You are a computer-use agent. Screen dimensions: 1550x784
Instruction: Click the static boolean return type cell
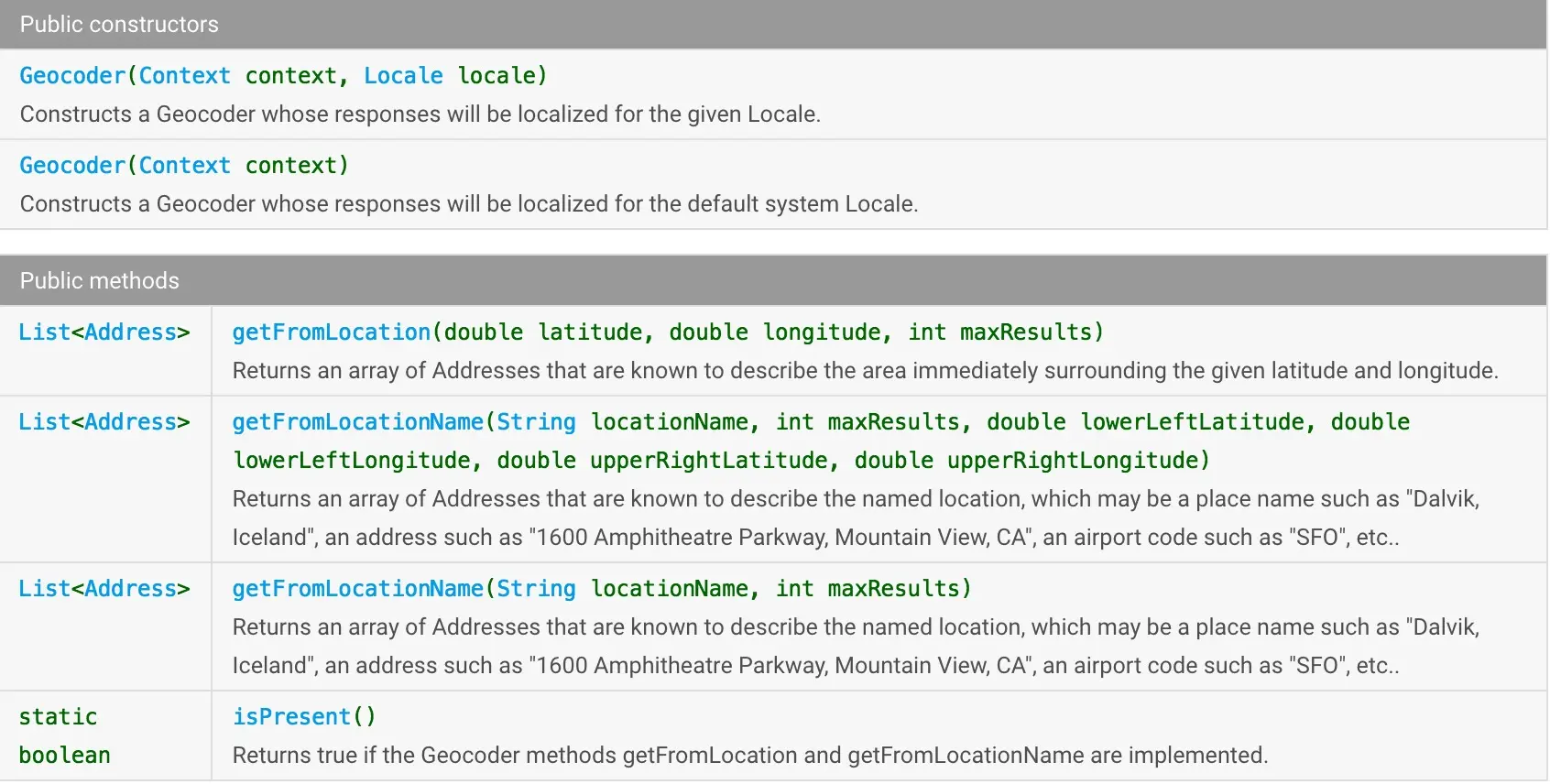click(x=64, y=736)
